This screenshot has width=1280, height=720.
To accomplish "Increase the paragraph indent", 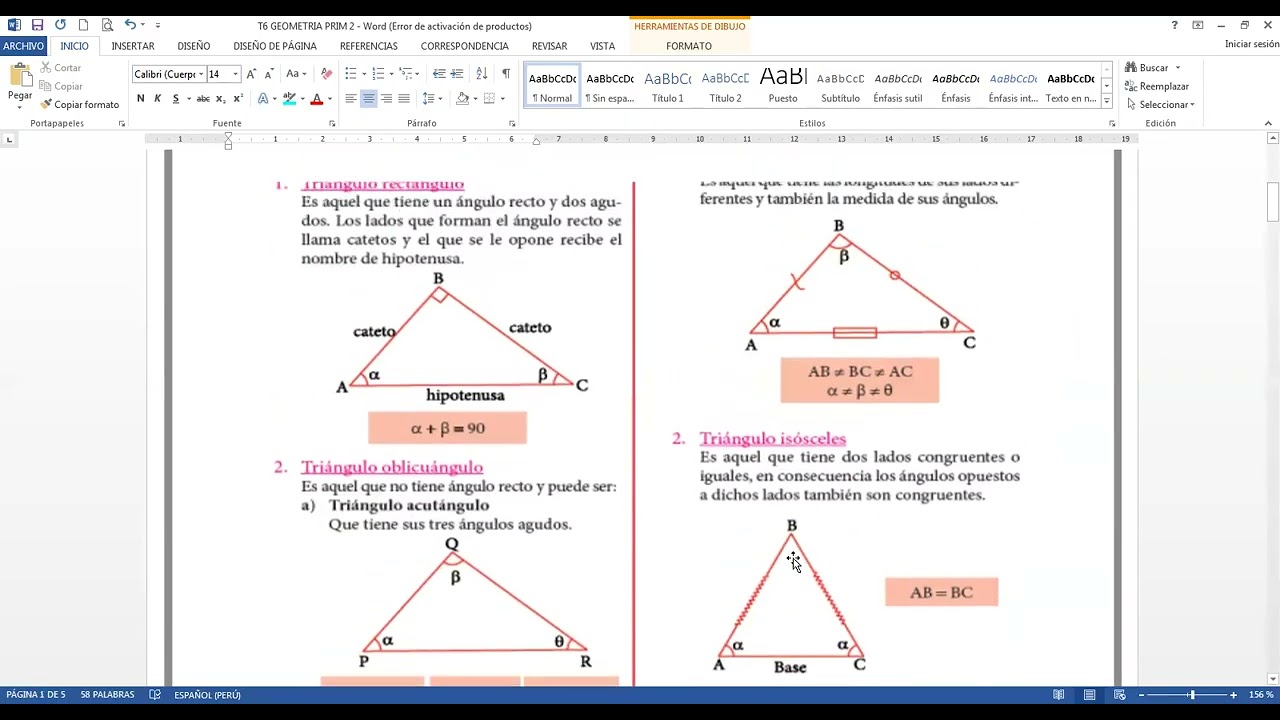I will coord(457,74).
